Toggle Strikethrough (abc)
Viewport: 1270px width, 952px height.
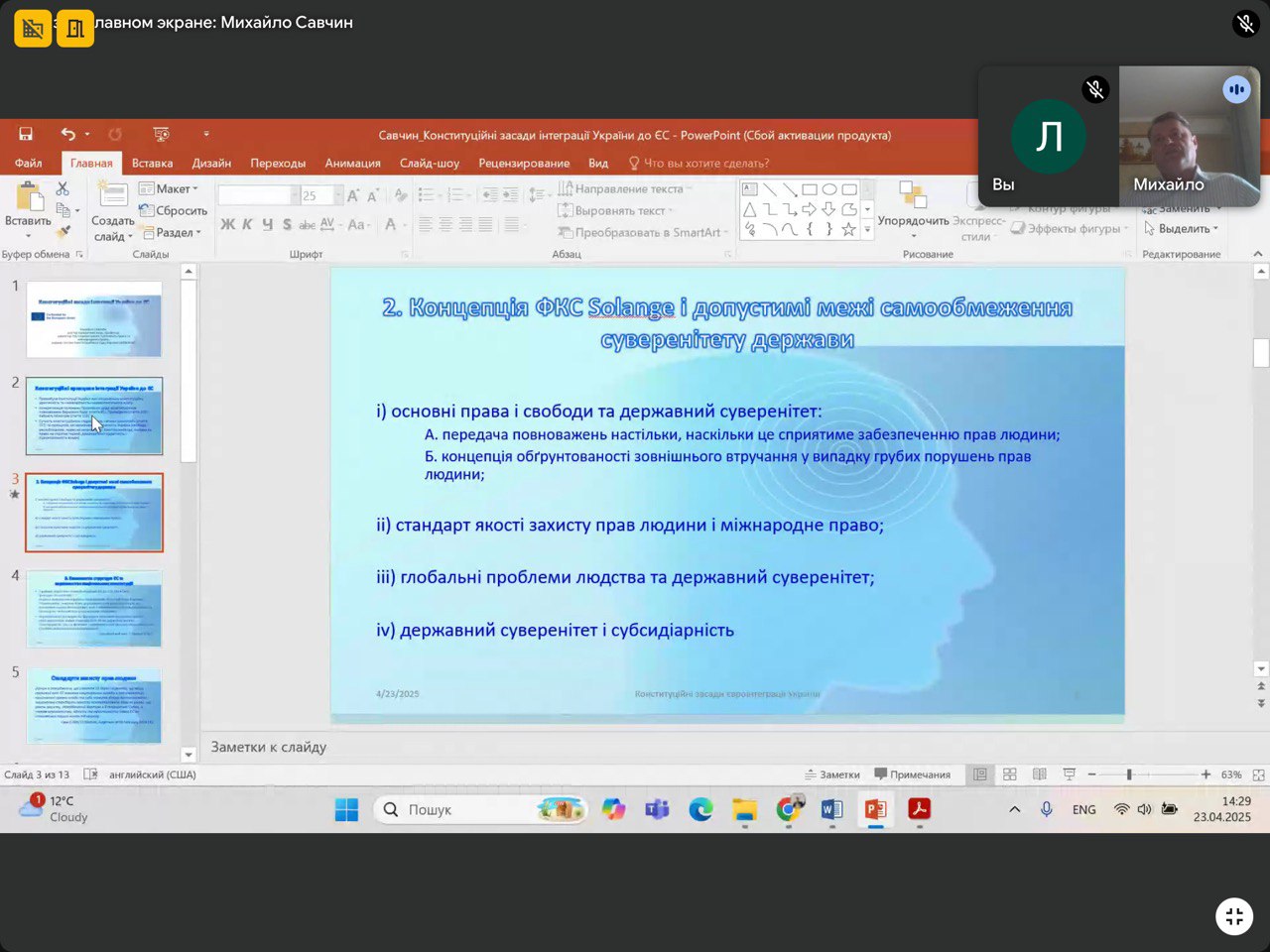[307, 225]
